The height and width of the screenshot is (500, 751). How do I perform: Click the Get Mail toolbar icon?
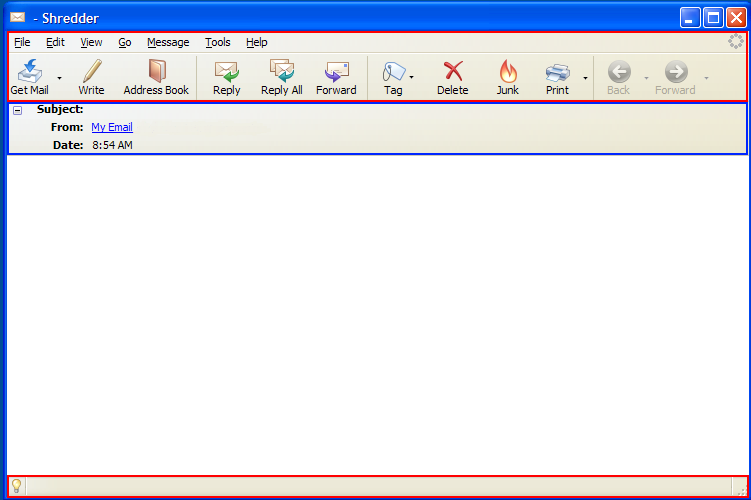30,71
